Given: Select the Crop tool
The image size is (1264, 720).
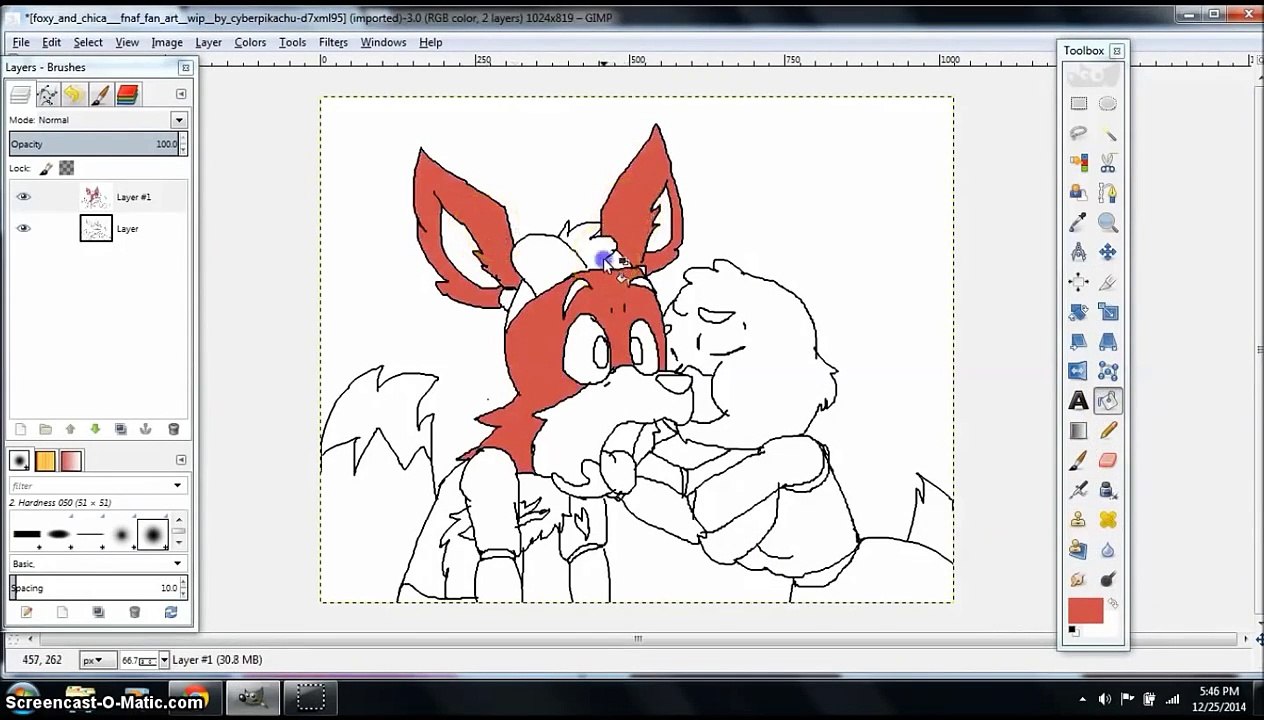Looking at the screenshot, I should pyautogui.click(x=1108, y=282).
